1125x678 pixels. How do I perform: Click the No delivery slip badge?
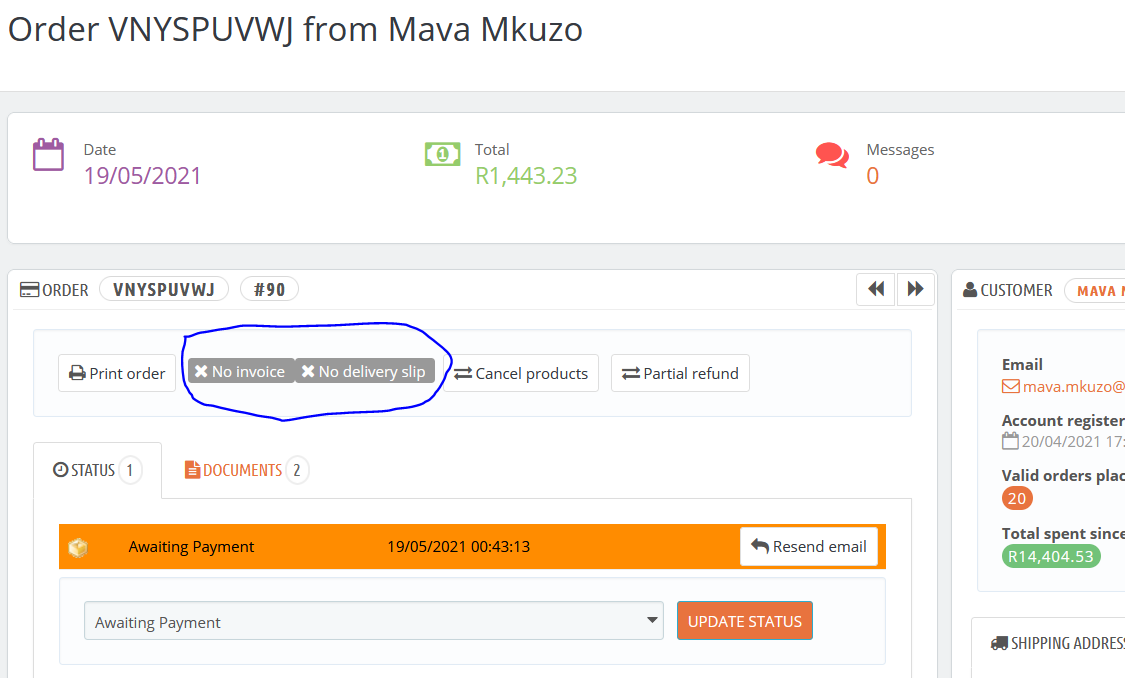(x=364, y=371)
